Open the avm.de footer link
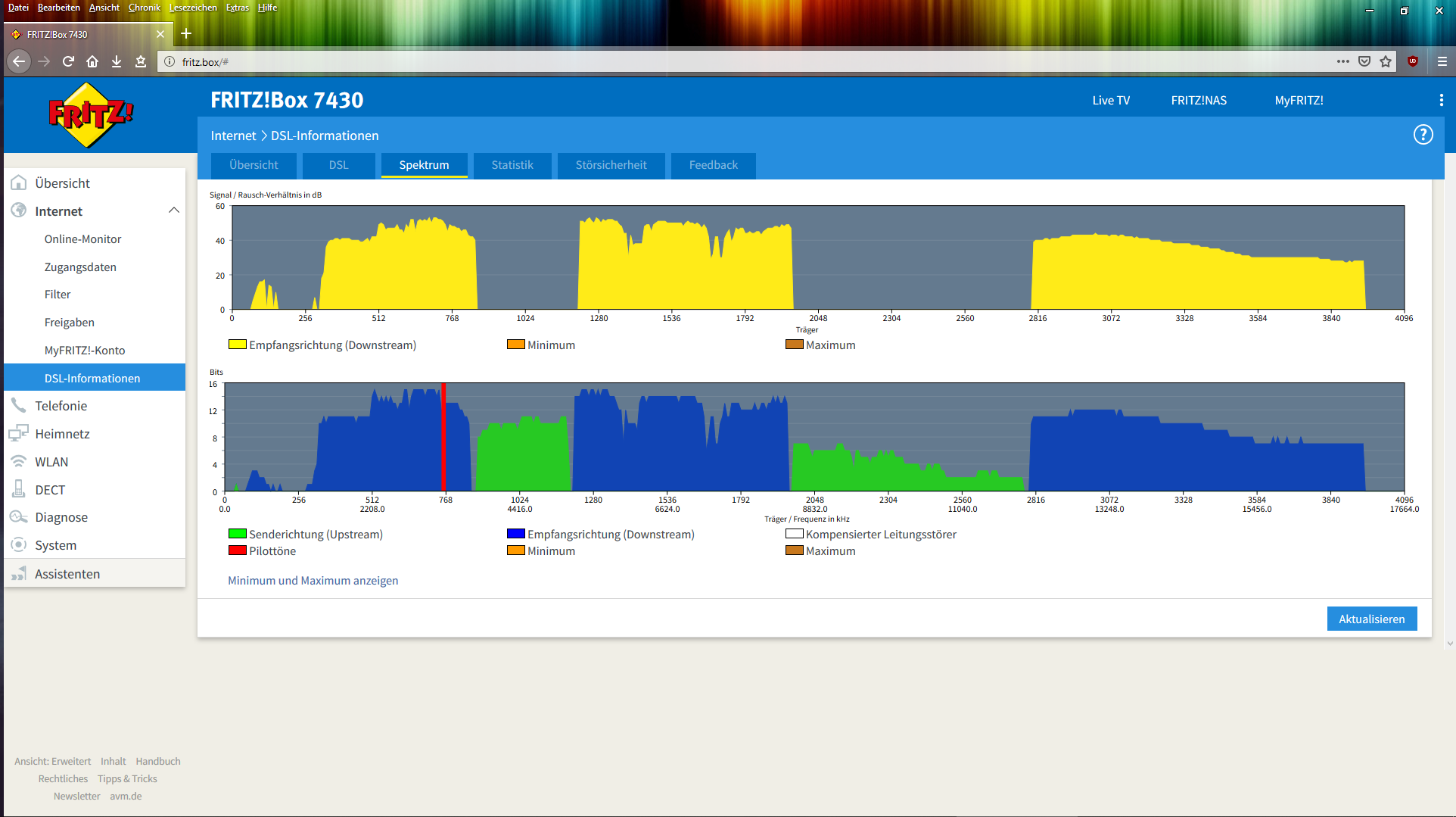1456x817 pixels. [x=126, y=796]
